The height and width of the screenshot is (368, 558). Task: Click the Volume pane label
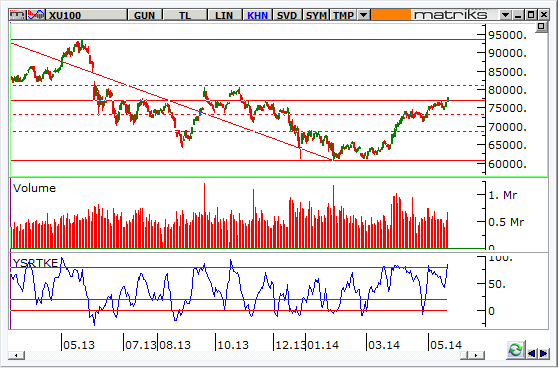click(35, 188)
